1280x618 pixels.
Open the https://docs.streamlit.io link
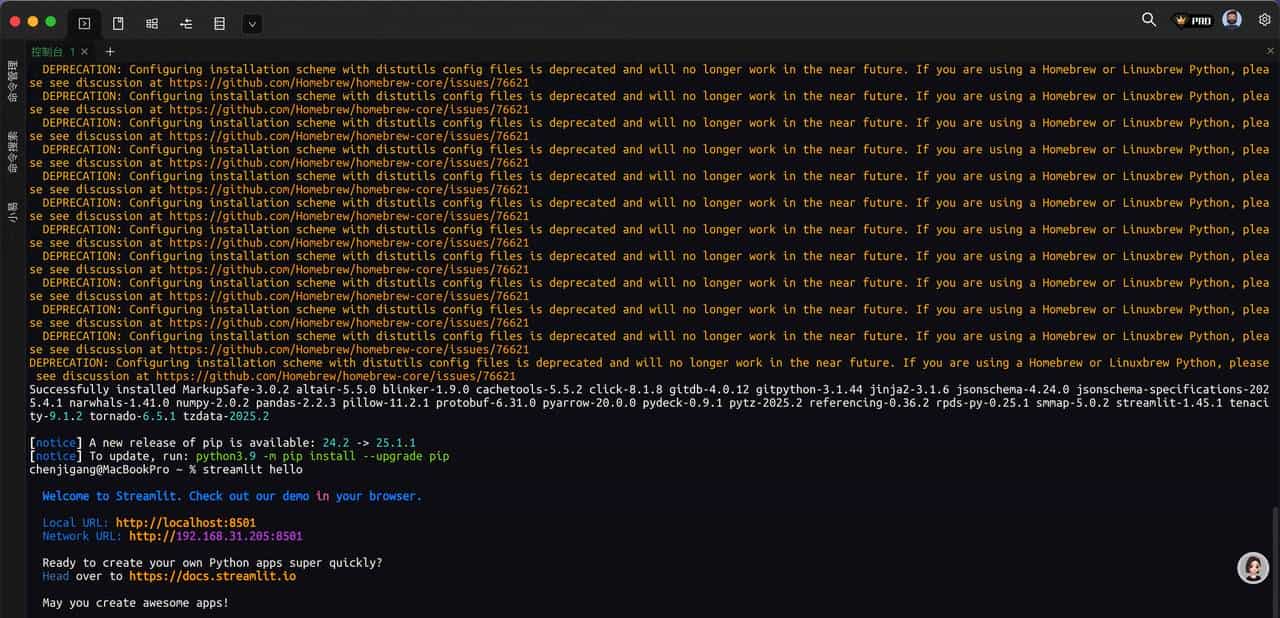pos(212,576)
